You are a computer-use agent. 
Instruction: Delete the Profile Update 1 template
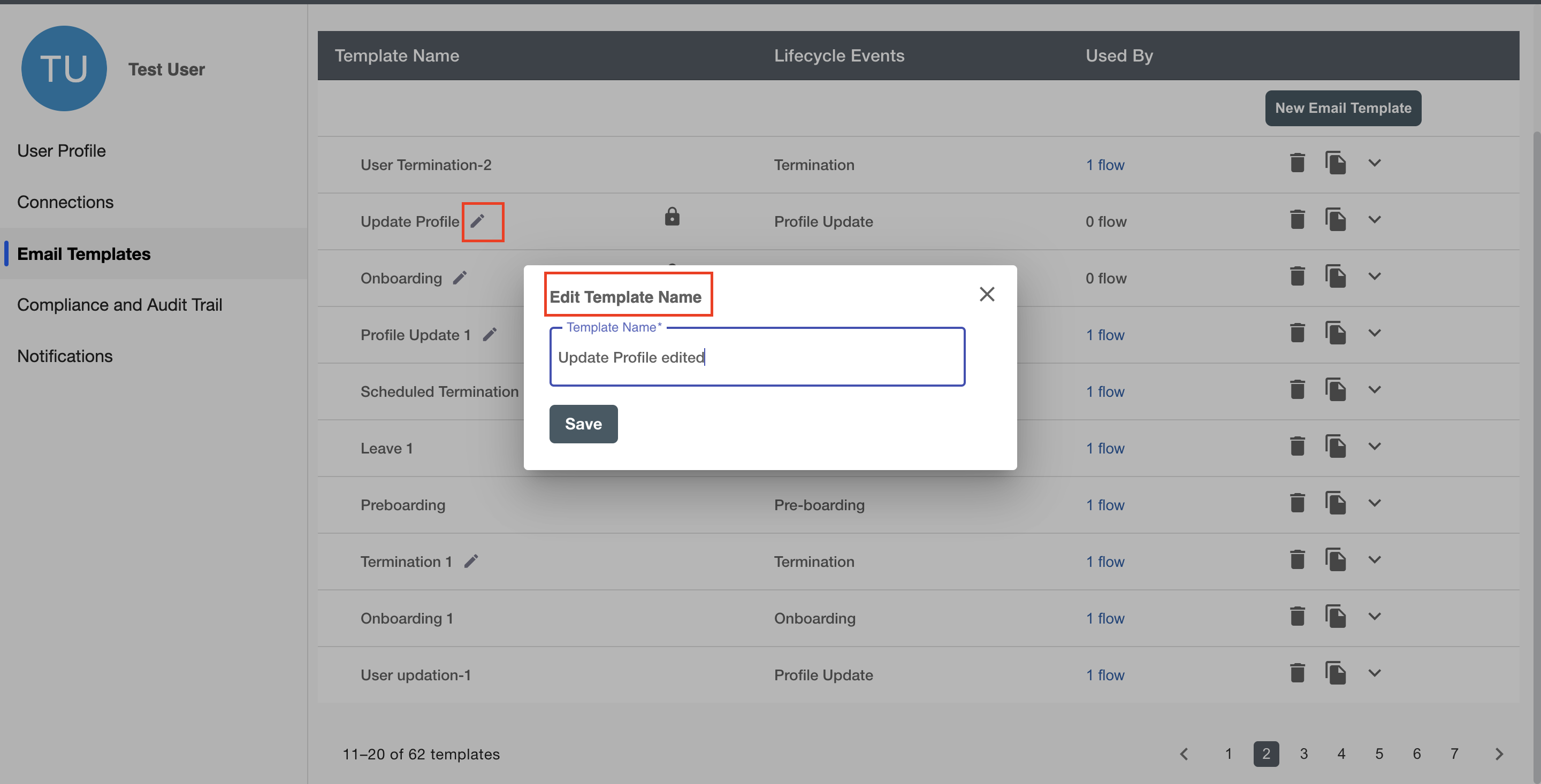pyautogui.click(x=1297, y=333)
